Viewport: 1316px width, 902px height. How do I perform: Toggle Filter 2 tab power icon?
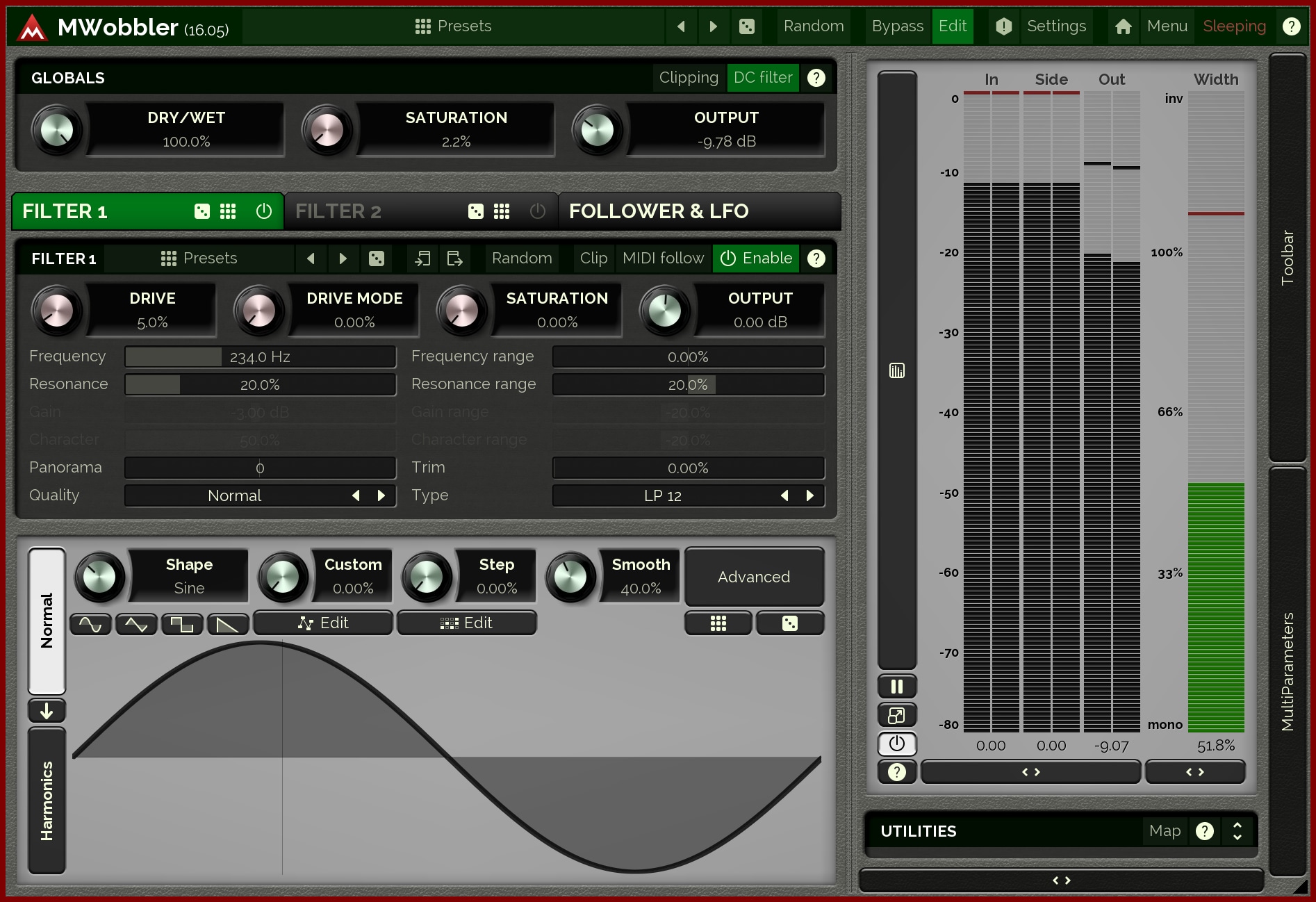[x=538, y=211]
